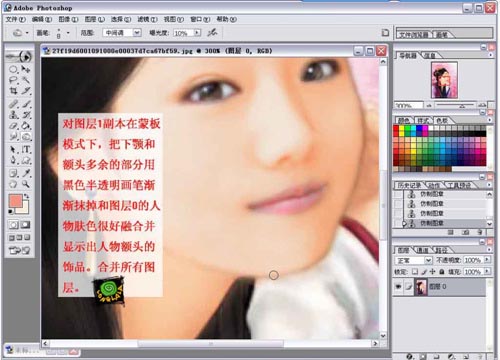Select the History Brush tool
Screen dimensions: 500x360
(26, 115)
